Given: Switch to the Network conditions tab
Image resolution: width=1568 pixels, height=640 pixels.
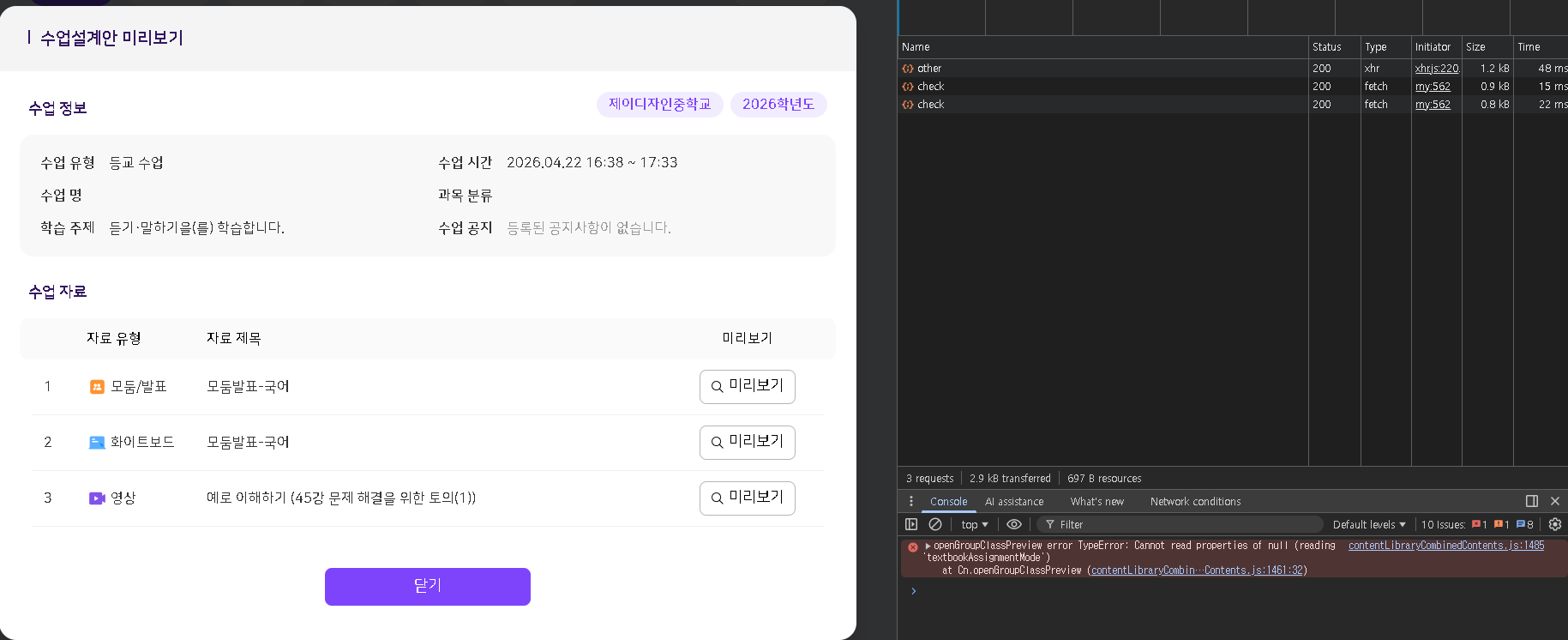Looking at the screenshot, I should [1195, 502].
